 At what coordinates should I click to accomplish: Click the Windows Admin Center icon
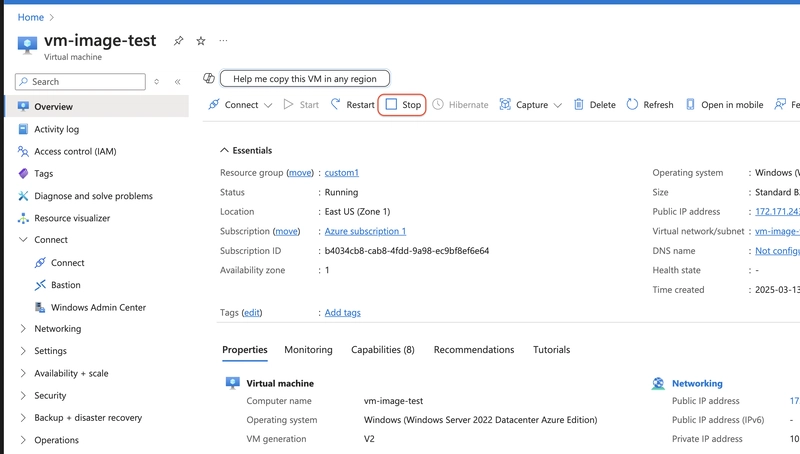pyautogui.click(x=40, y=307)
